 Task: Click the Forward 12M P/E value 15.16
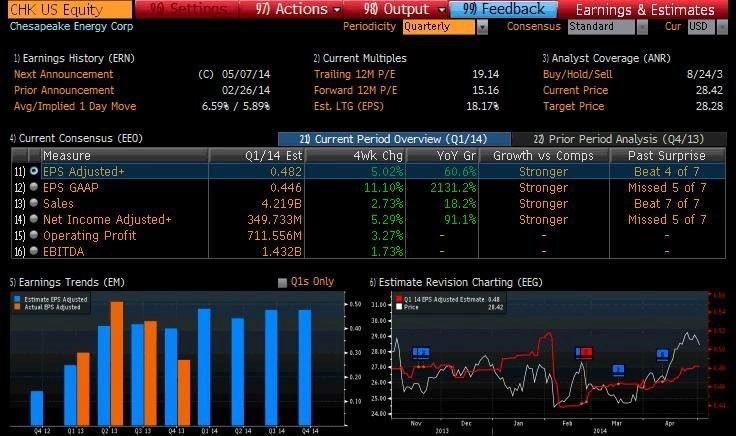[x=485, y=90]
